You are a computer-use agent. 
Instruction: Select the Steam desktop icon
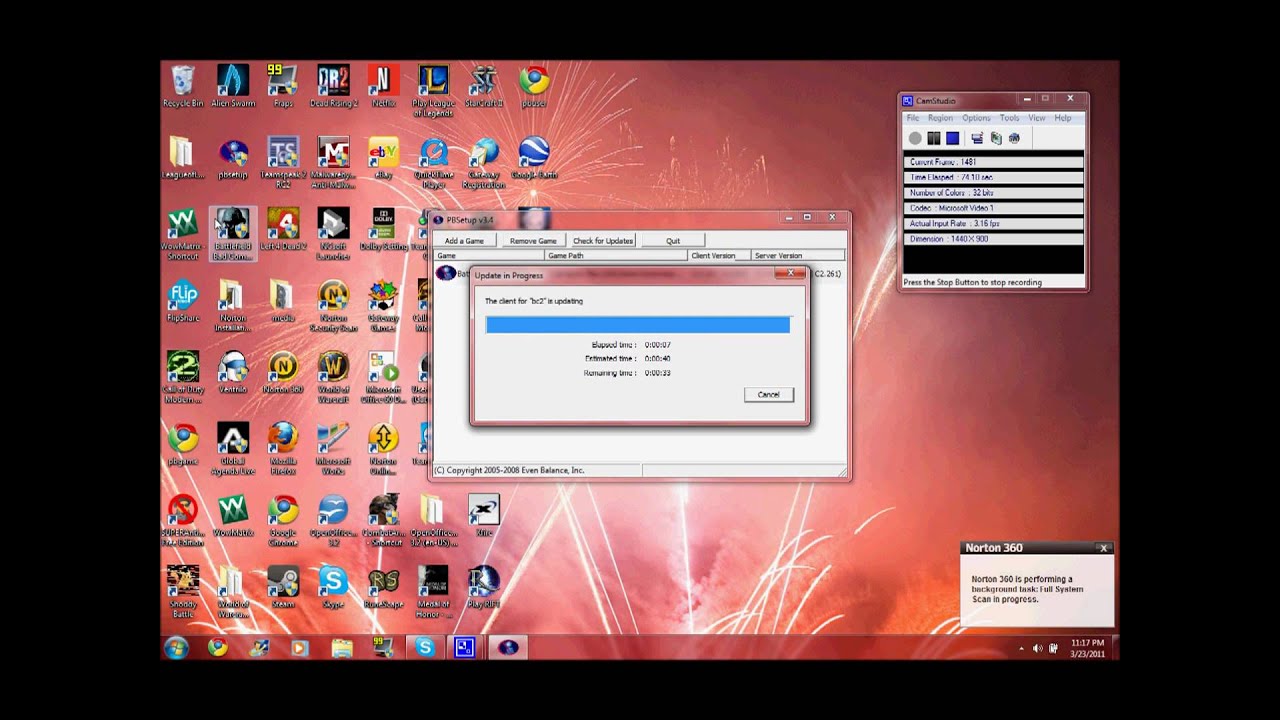(283, 588)
